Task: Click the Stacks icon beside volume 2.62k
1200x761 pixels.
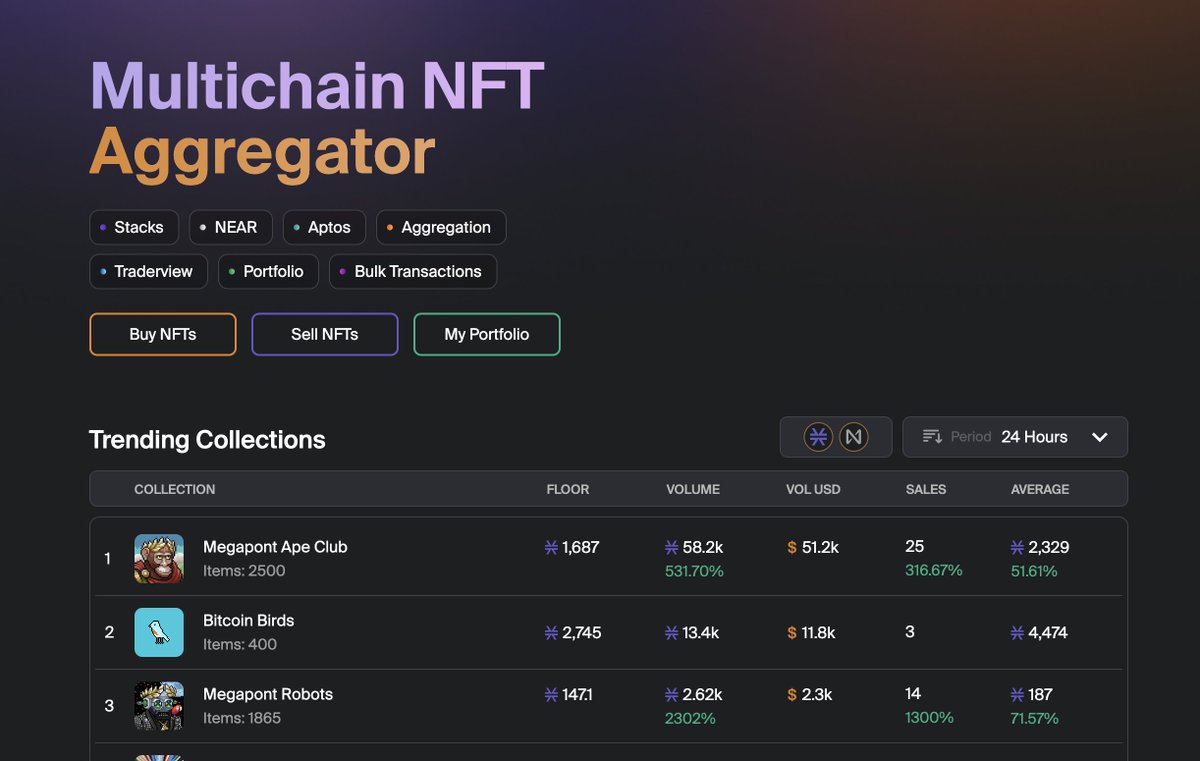Action: coord(671,694)
